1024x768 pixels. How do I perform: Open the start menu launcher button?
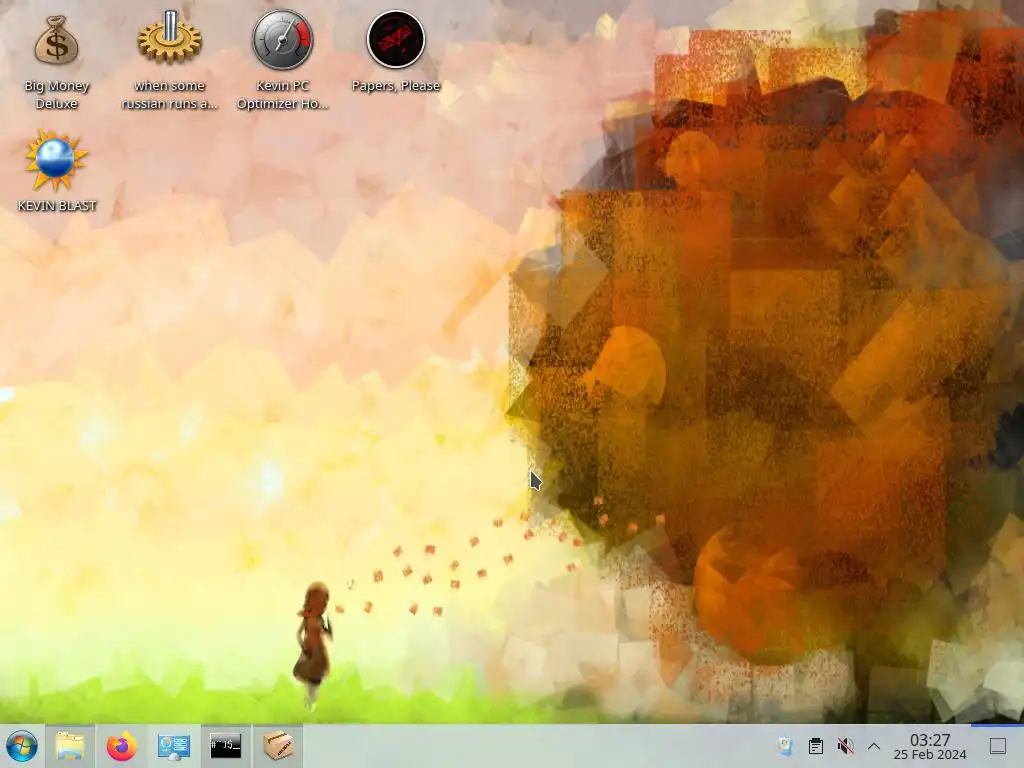22,746
